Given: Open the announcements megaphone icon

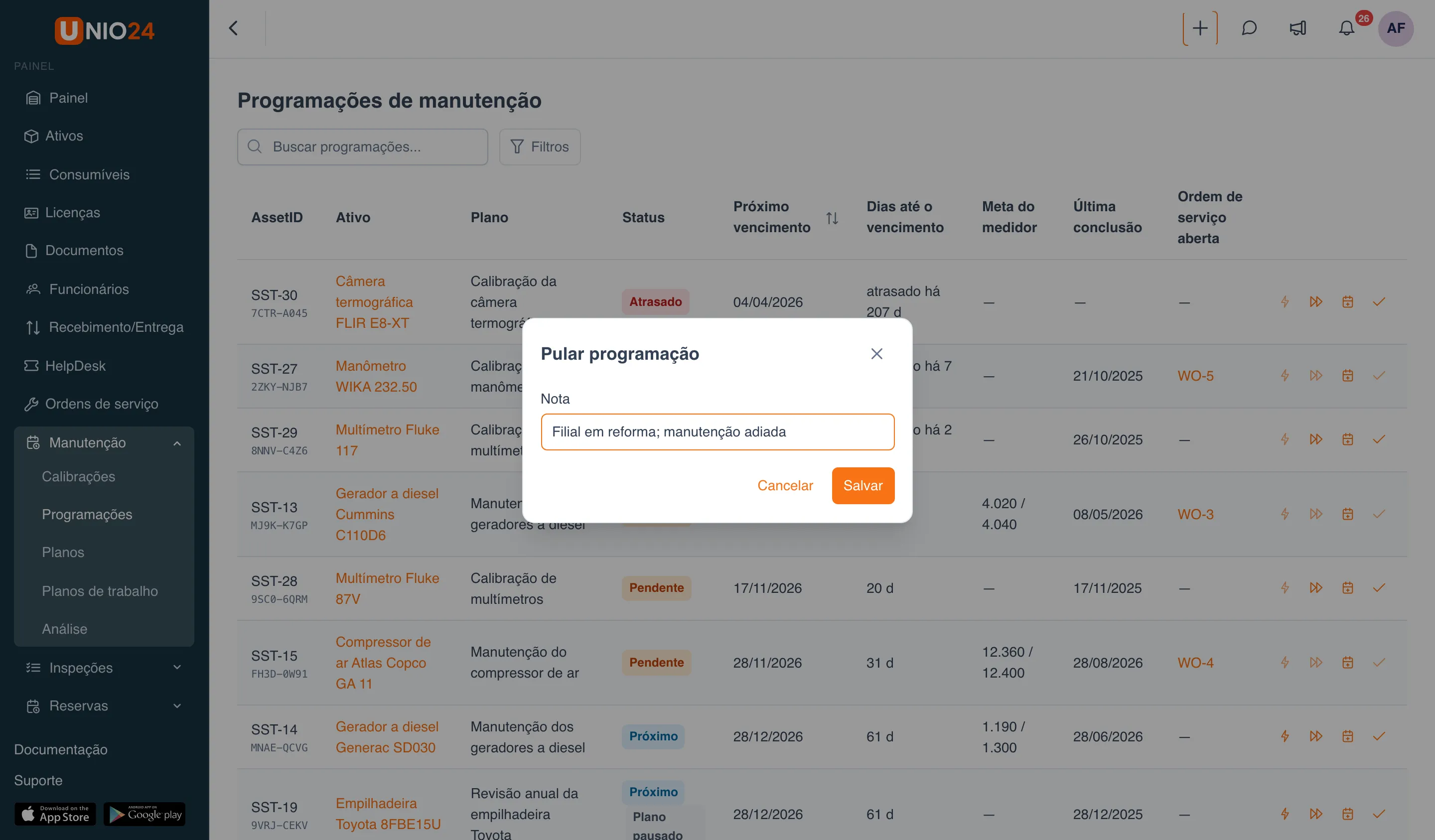Looking at the screenshot, I should coord(1298,28).
